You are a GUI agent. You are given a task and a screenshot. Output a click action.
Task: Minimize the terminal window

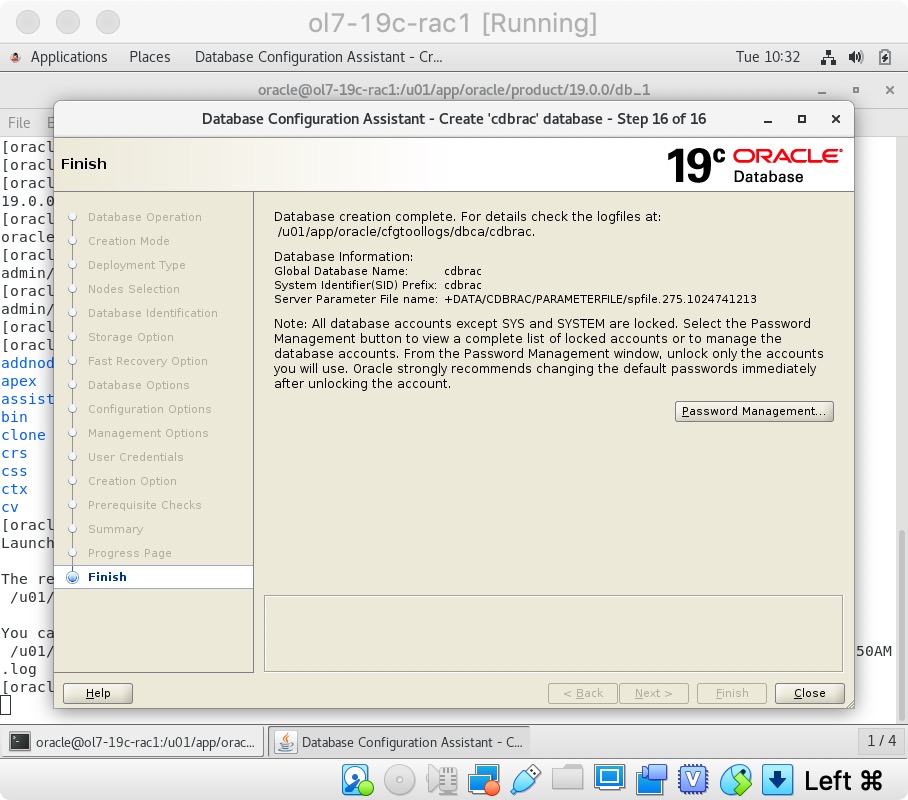coord(822,90)
